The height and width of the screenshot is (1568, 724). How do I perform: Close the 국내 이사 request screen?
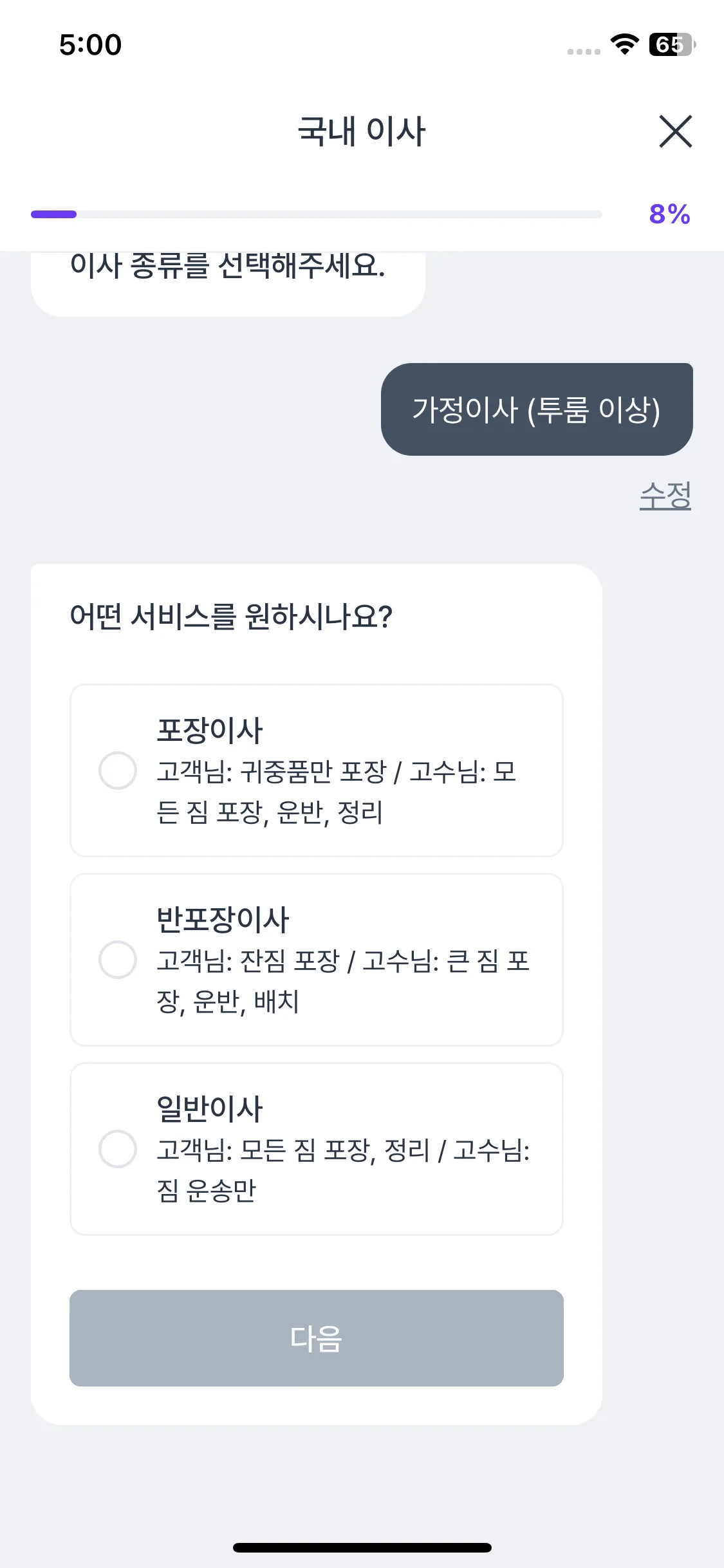pyautogui.click(x=675, y=131)
